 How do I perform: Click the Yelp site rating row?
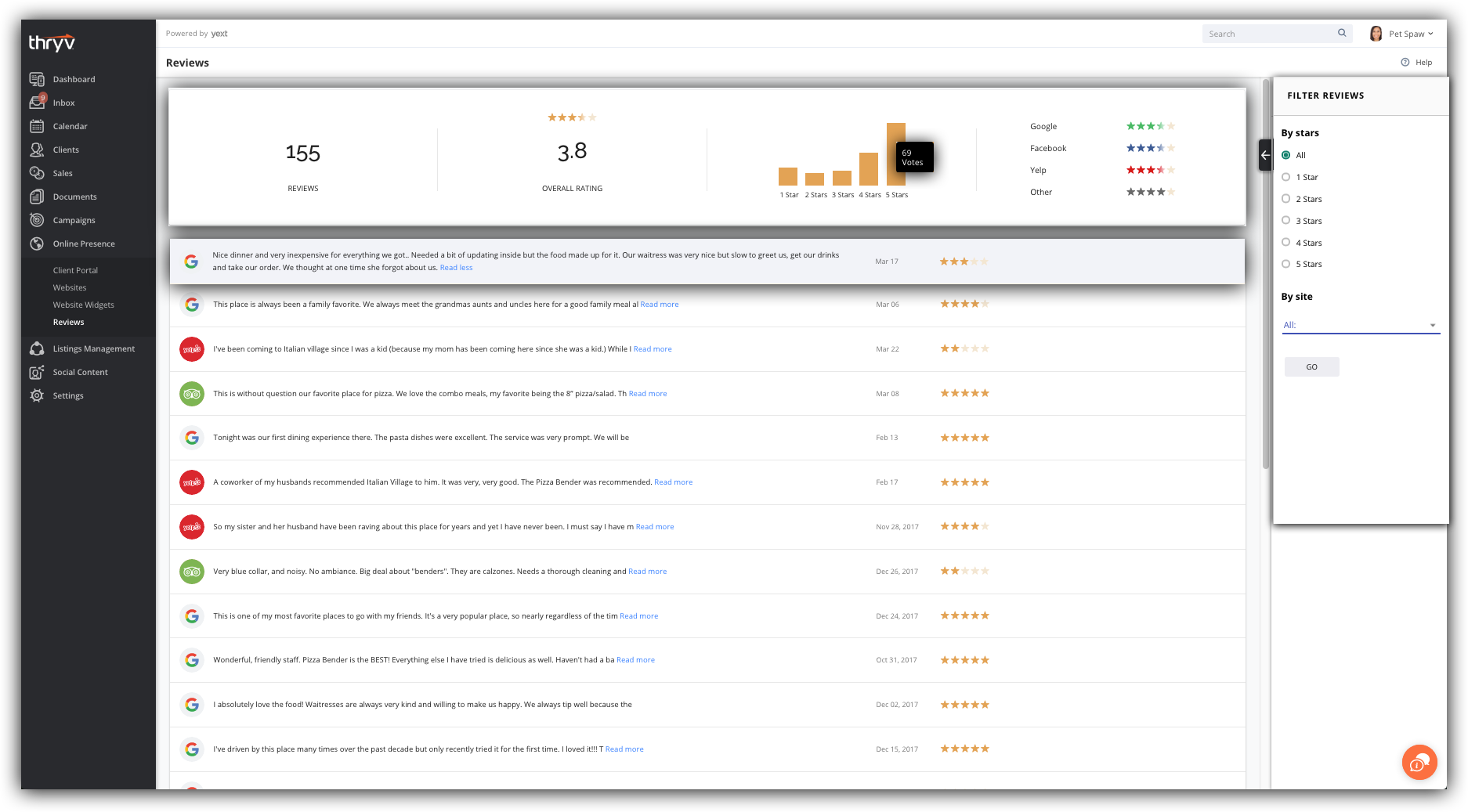tap(1102, 170)
